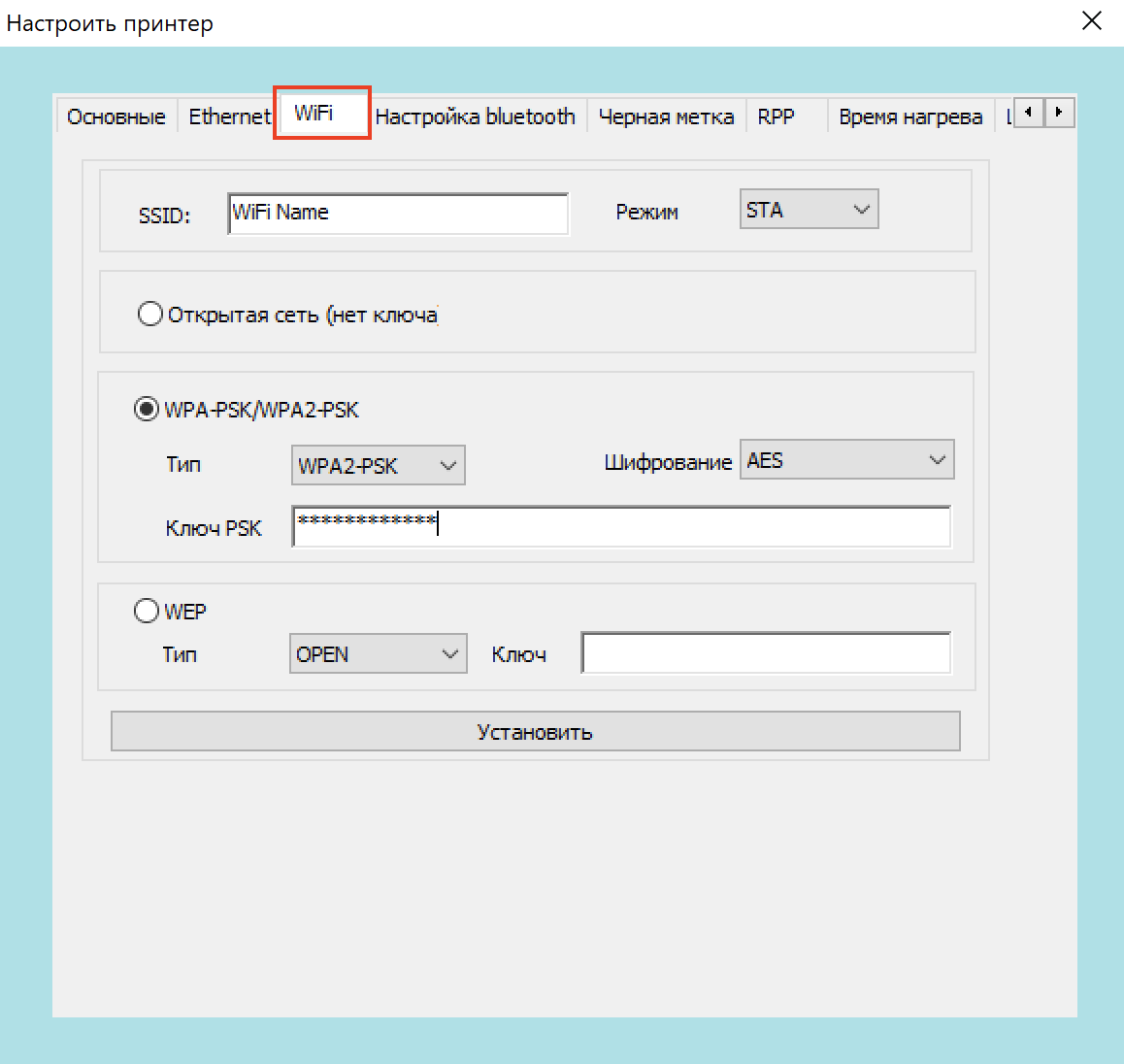The width and height of the screenshot is (1124, 1064).
Task: Expand the WEP type OPEN dropdown
Action: click(378, 653)
